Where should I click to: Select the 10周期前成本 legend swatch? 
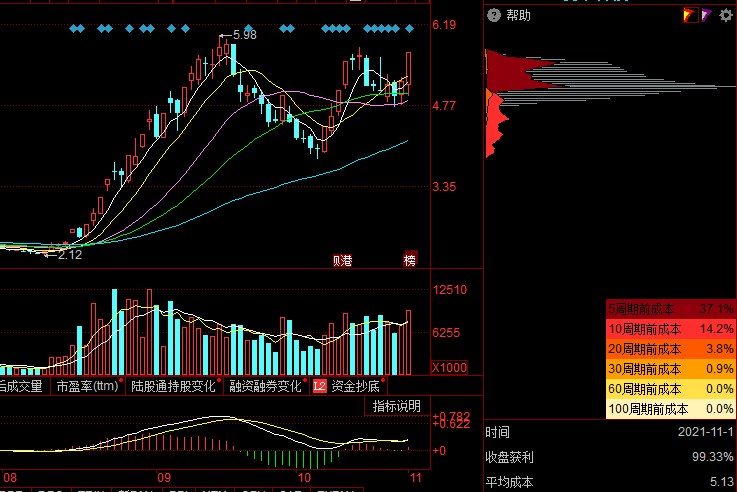coord(669,328)
